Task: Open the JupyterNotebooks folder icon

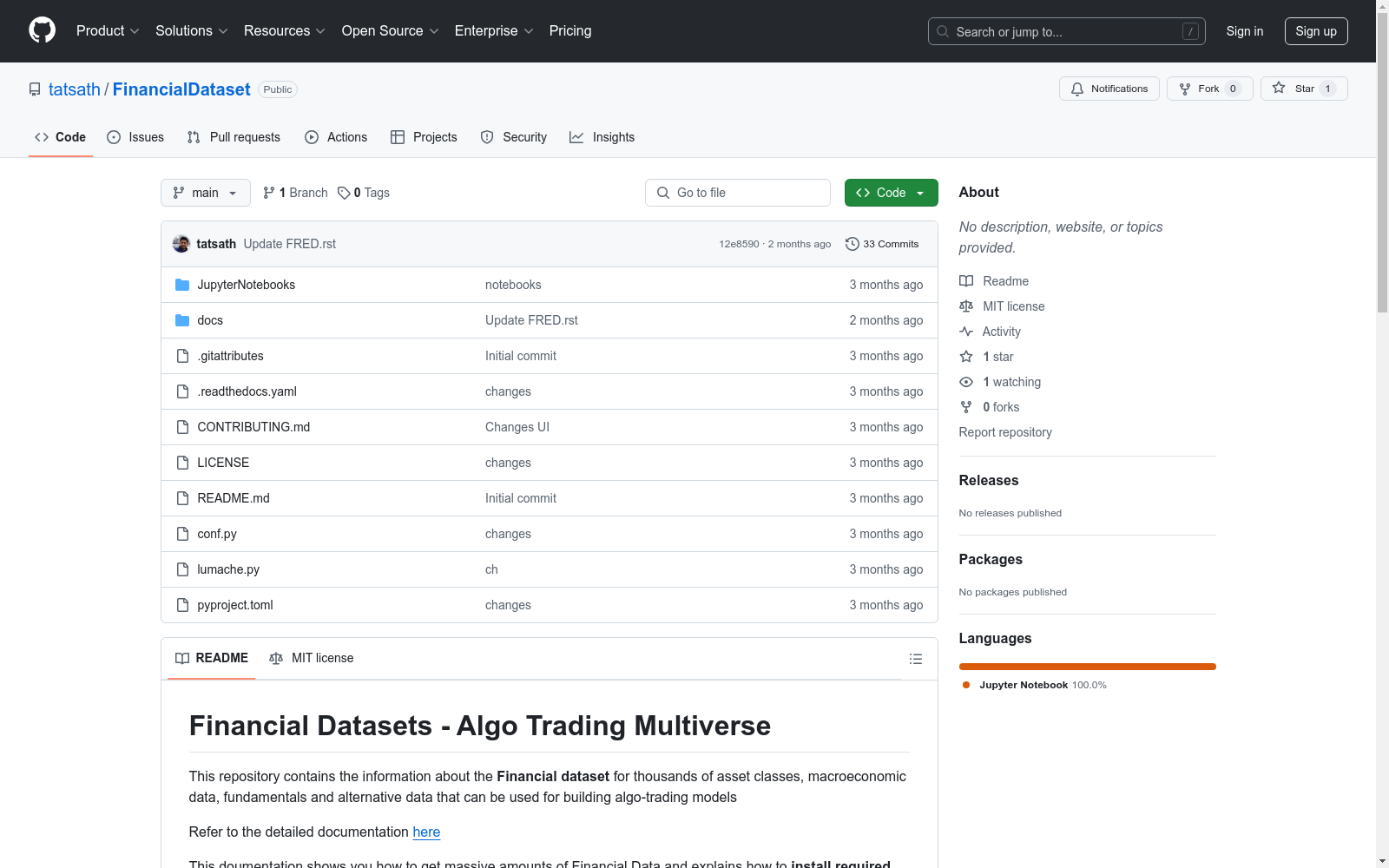Action: click(182, 285)
